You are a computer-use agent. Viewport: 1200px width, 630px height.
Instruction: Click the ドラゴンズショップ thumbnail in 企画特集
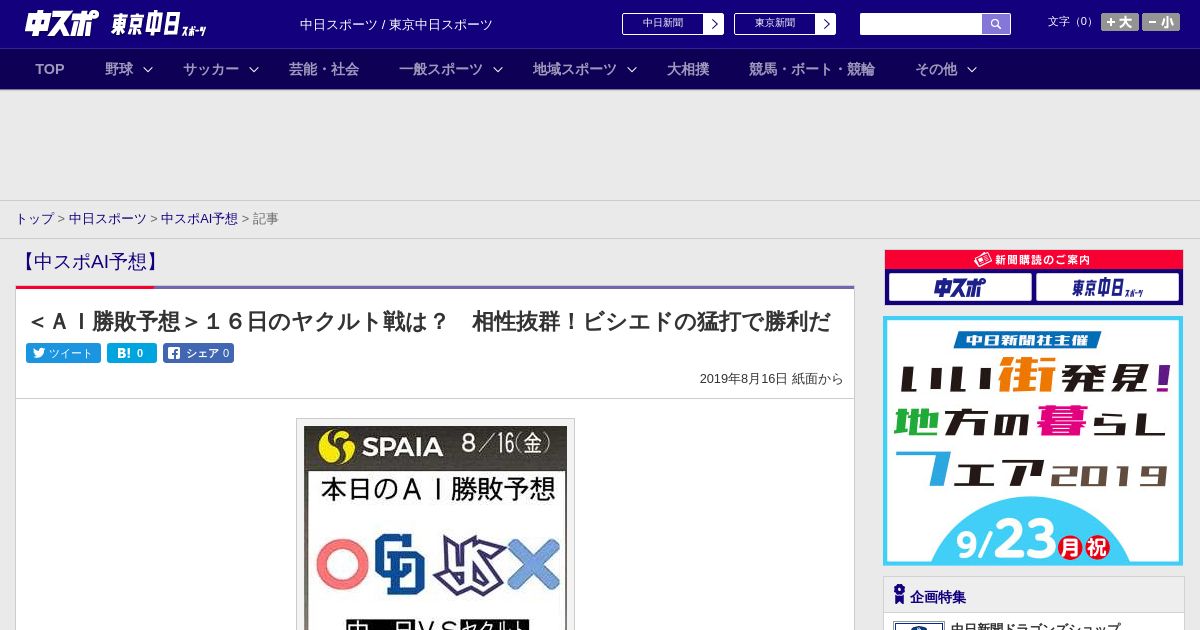point(919,626)
